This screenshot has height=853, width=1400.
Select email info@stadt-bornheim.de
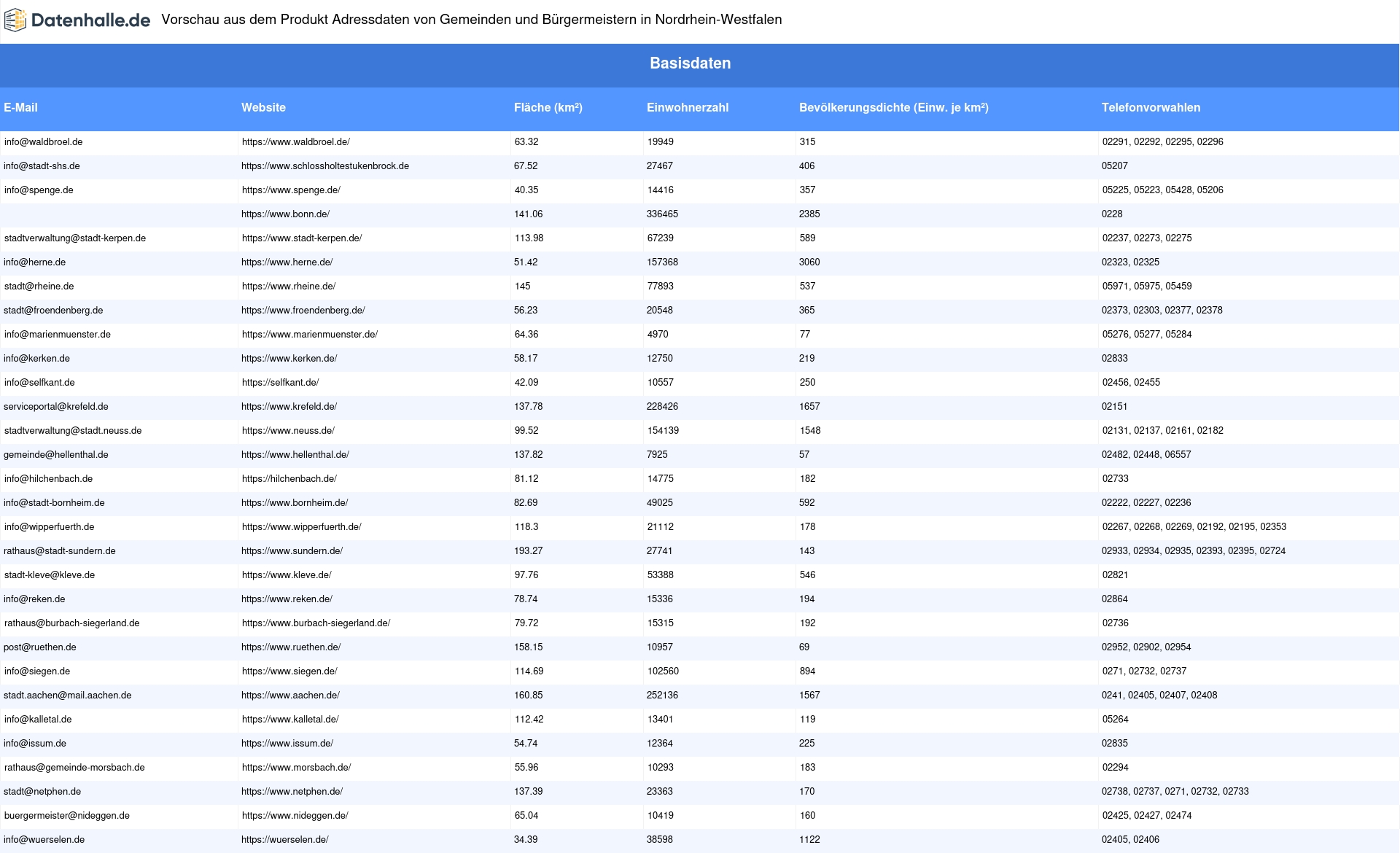coord(54,503)
